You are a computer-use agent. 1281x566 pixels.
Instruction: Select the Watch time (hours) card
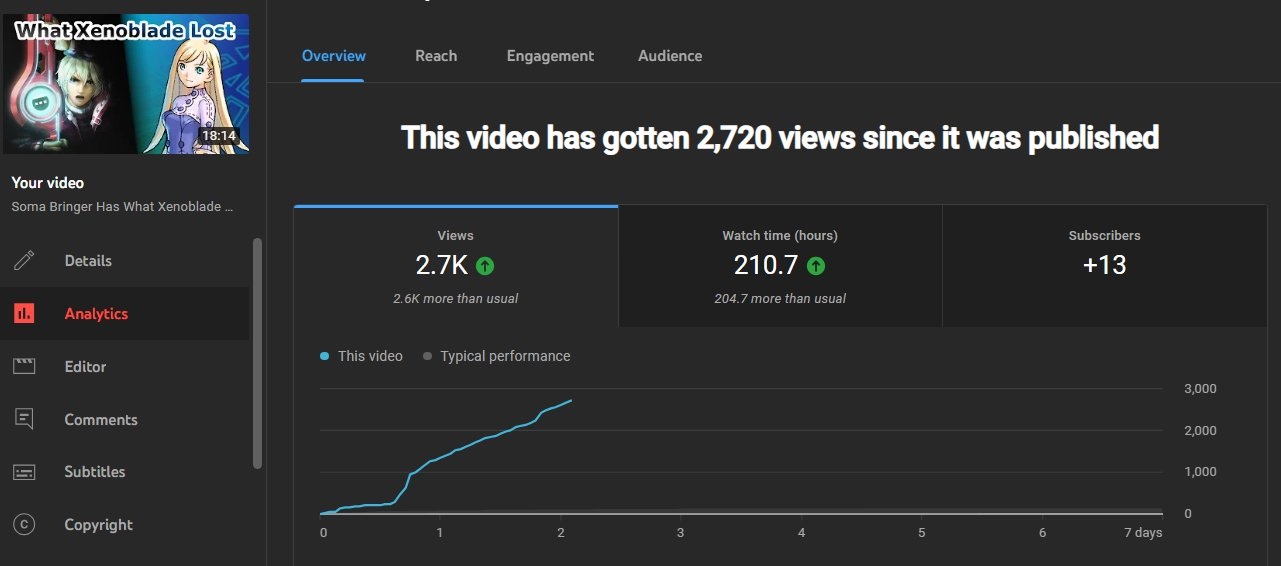[780, 266]
